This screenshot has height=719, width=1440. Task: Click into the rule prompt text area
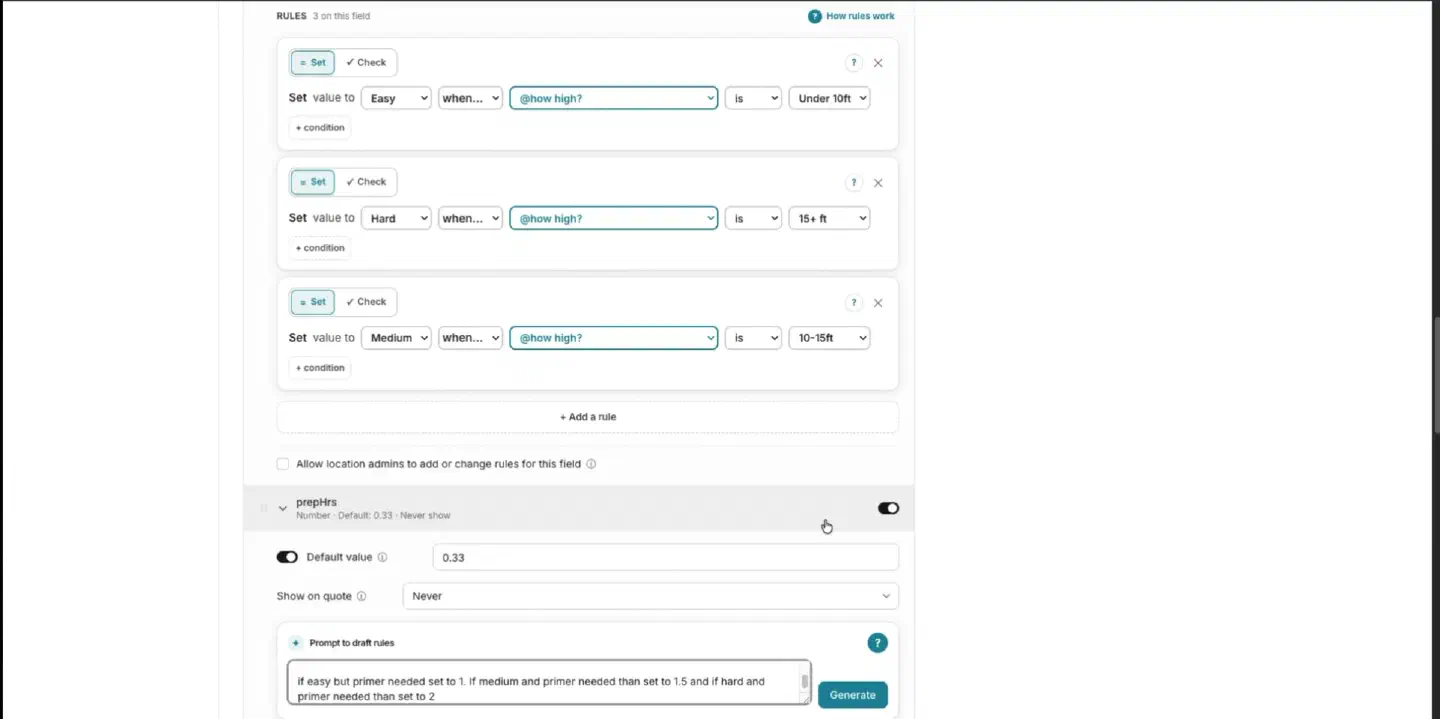549,682
